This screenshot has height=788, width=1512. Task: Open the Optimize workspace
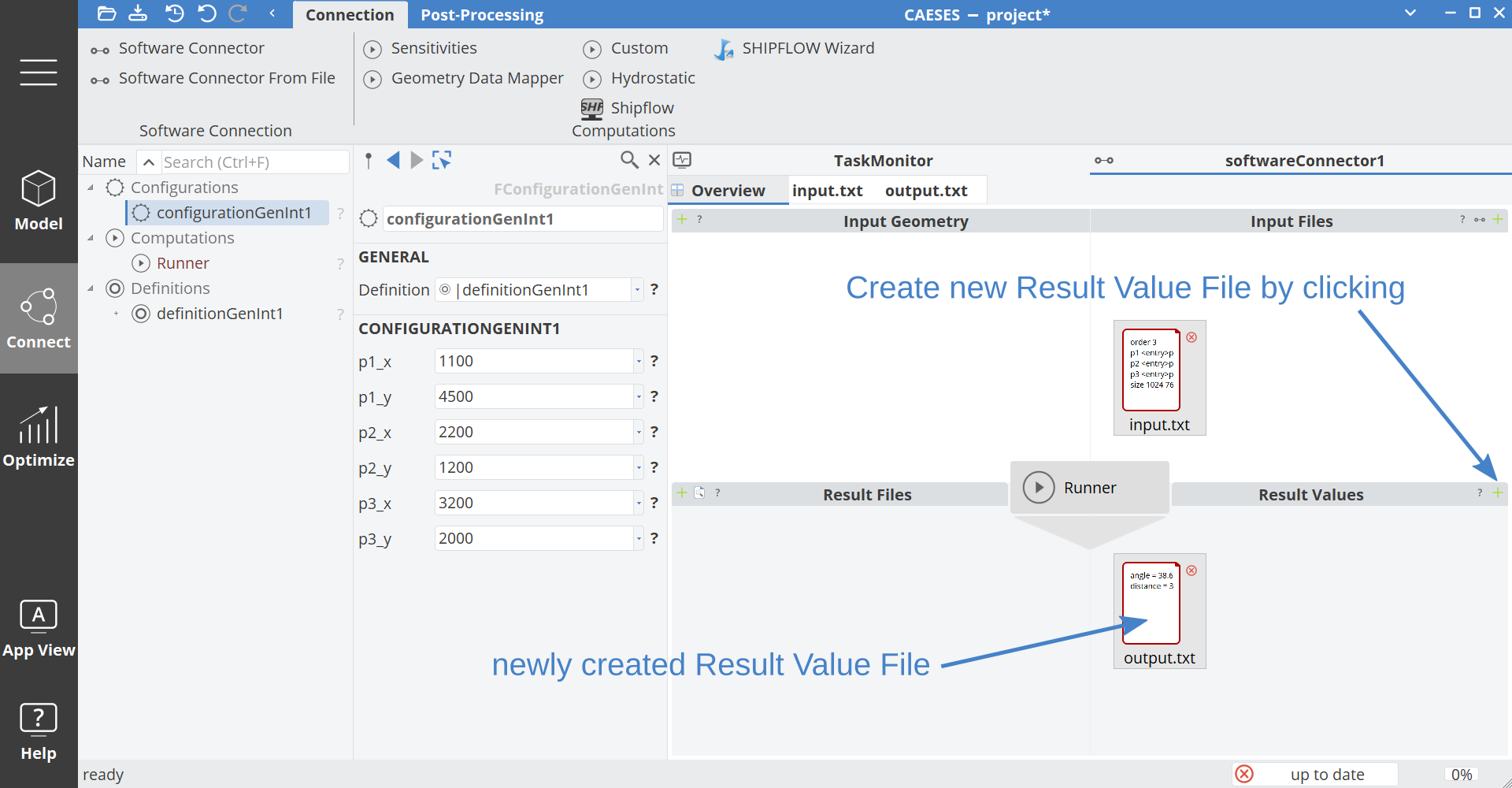point(39,437)
